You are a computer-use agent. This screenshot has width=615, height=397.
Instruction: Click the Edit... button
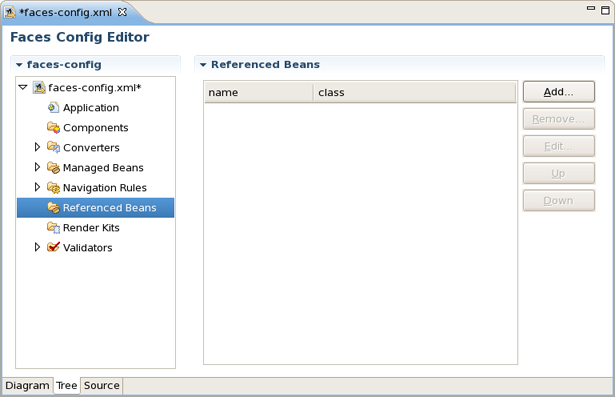pyautogui.click(x=559, y=146)
